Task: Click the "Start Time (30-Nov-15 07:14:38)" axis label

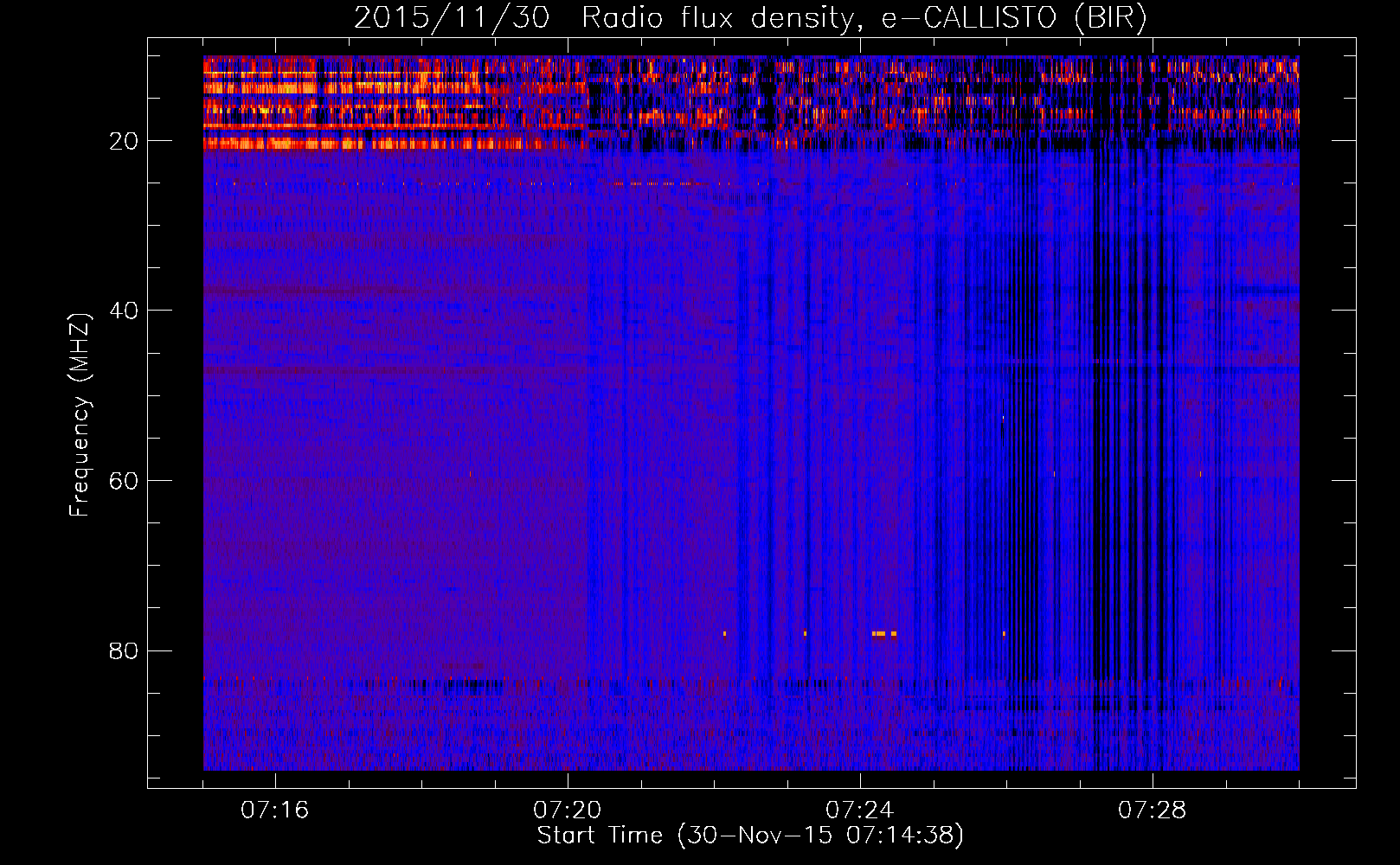Action: pyautogui.click(x=750, y=836)
